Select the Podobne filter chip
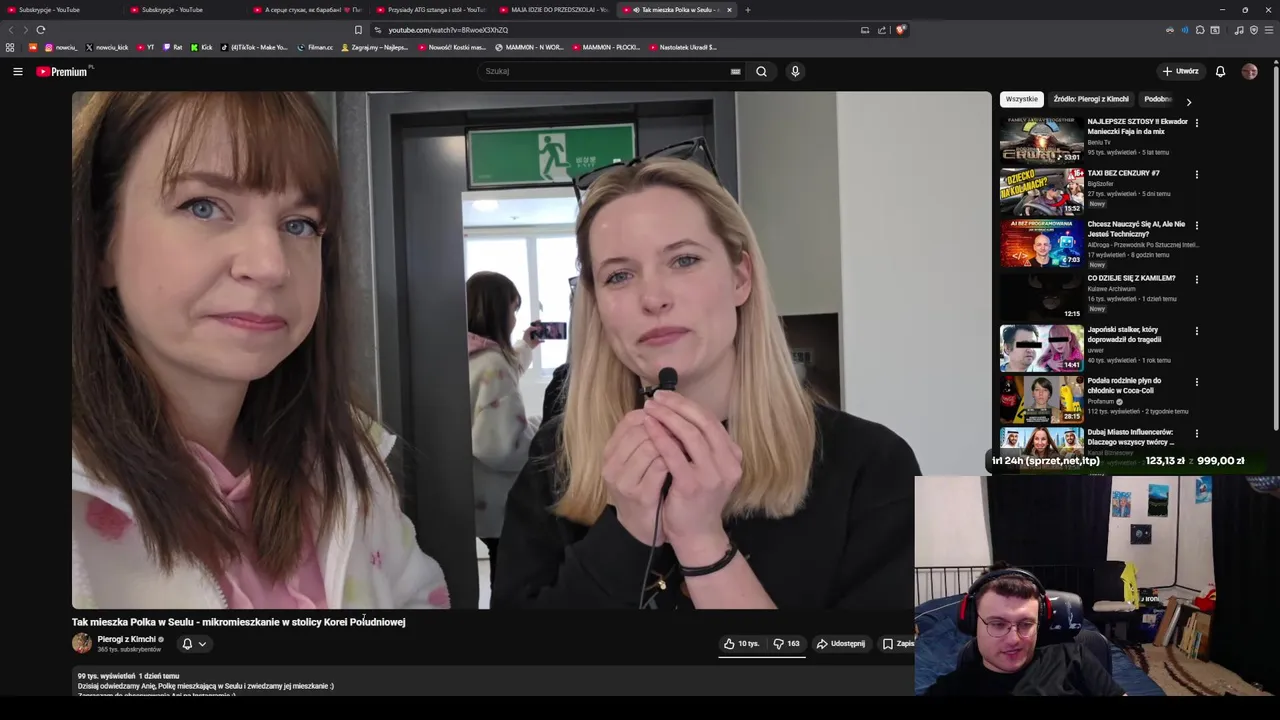Image resolution: width=1280 pixels, height=720 pixels. pos(1158,99)
